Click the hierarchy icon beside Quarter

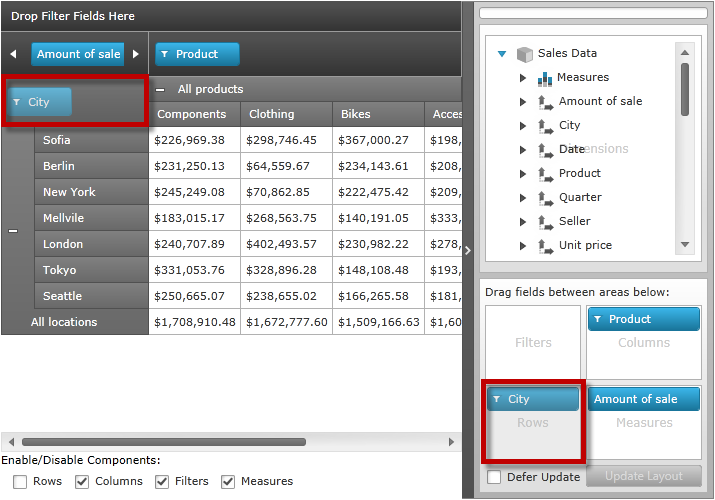545,198
